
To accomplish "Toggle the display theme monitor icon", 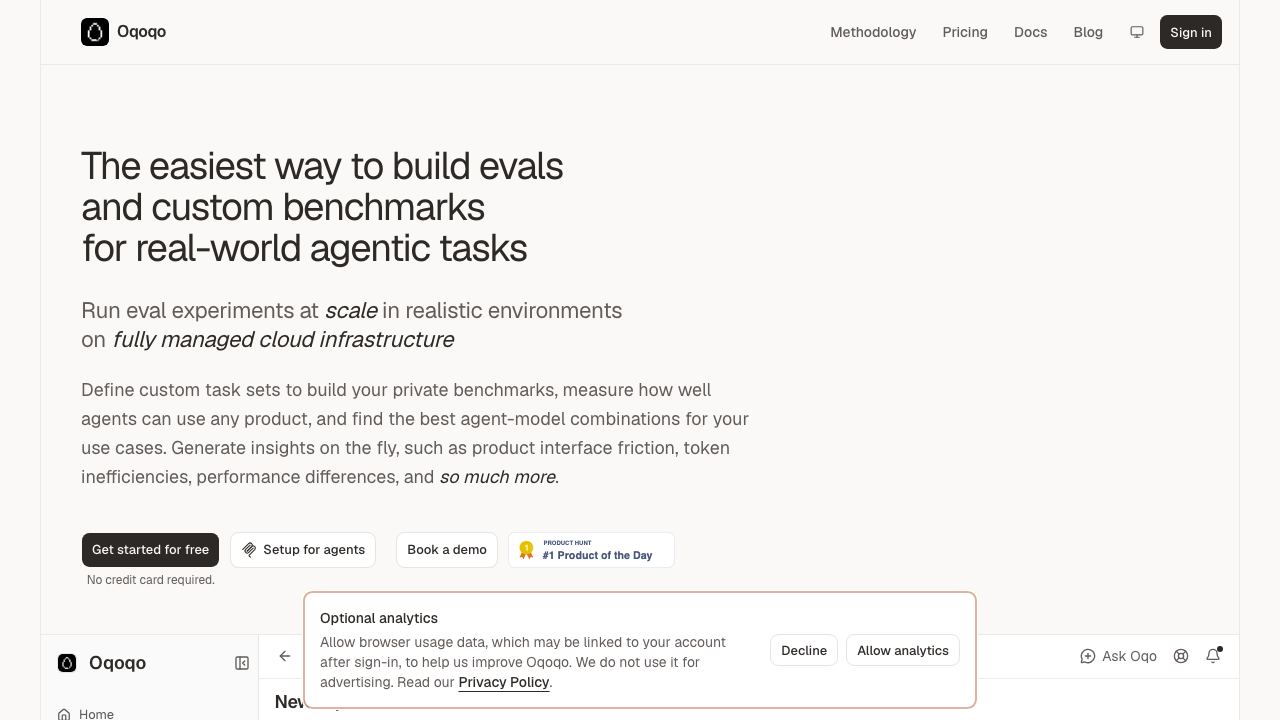I will [1137, 32].
